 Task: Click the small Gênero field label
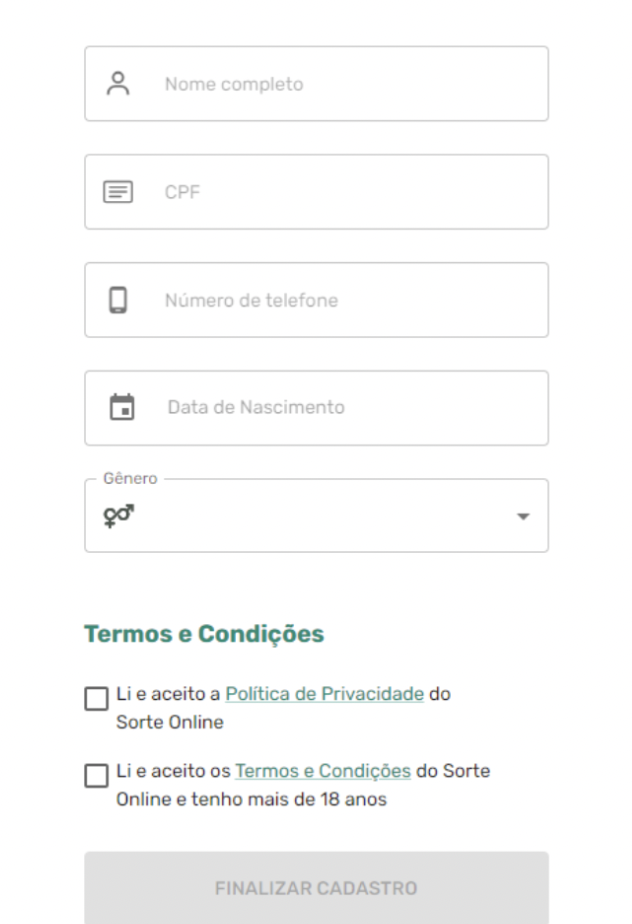coord(130,479)
